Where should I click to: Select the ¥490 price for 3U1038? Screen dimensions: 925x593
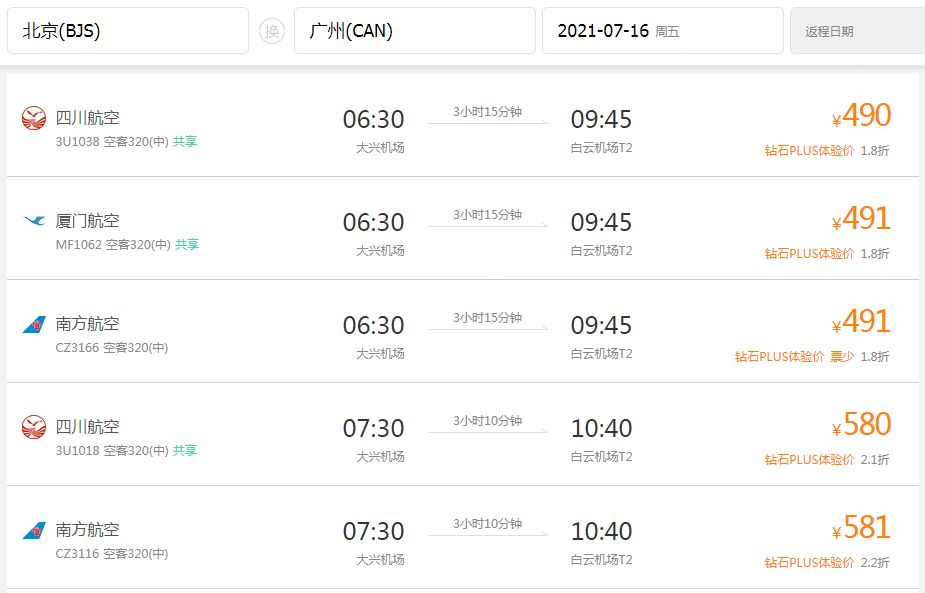point(861,116)
